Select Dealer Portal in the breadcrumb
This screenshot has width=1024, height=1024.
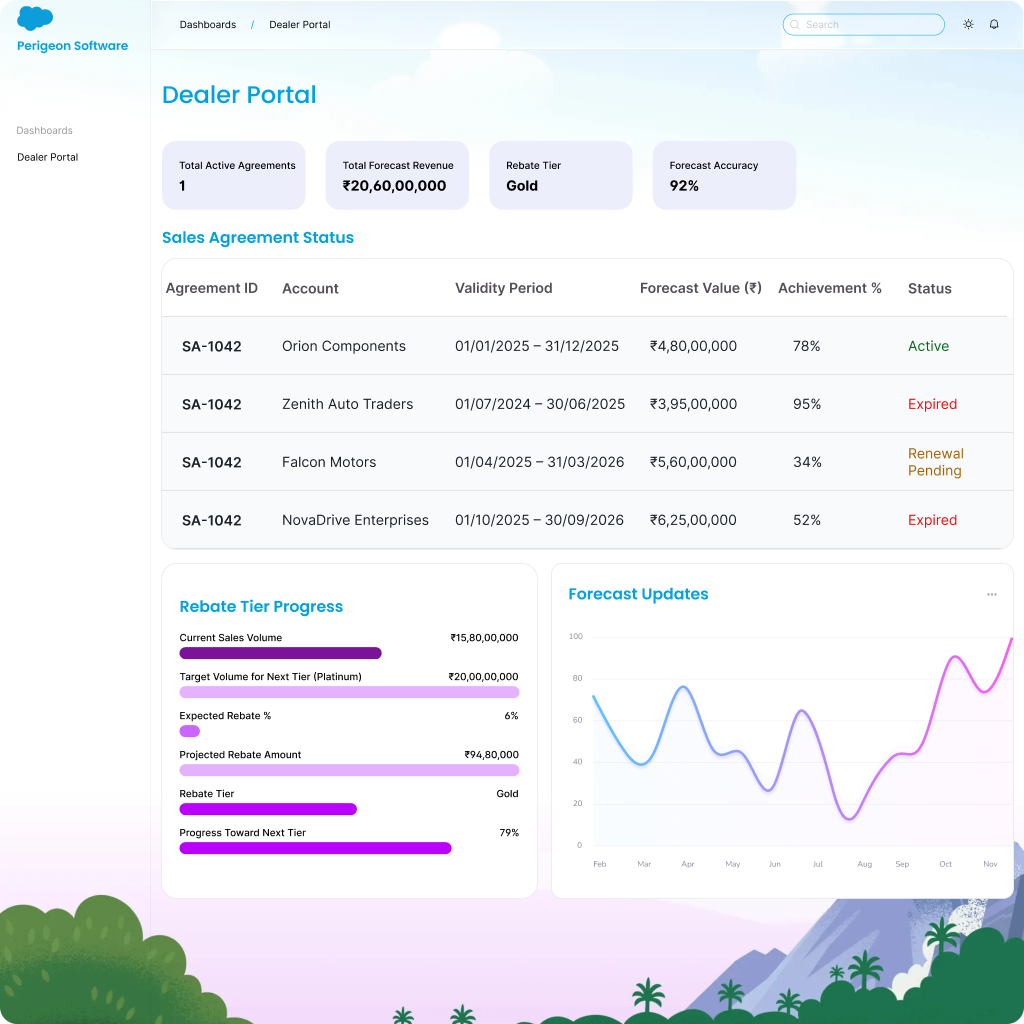(300, 24)
